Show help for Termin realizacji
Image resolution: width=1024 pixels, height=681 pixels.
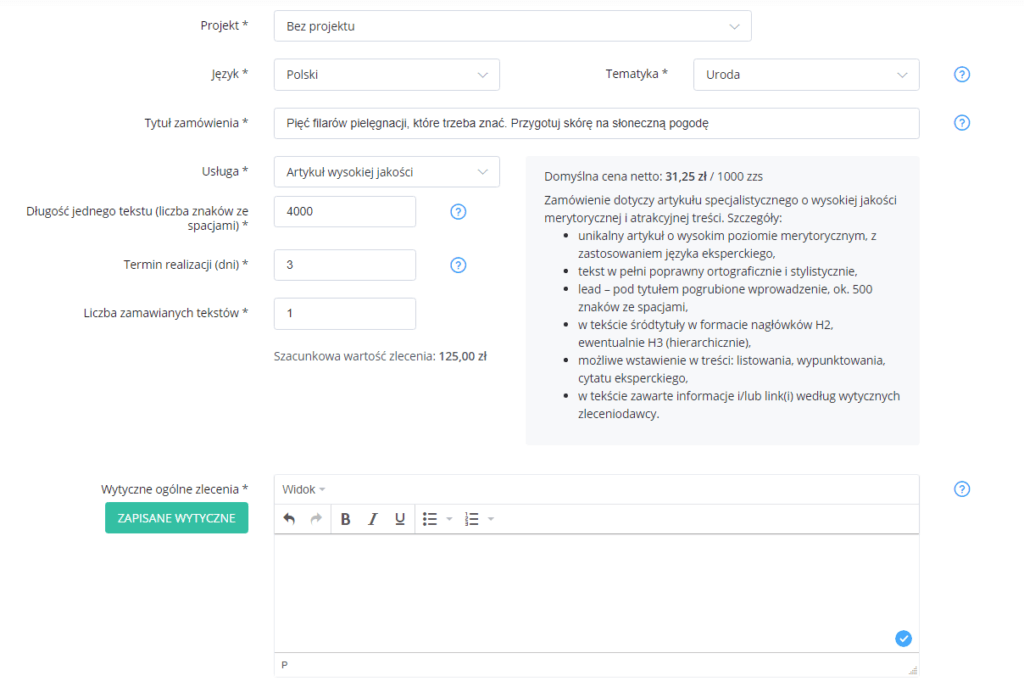pos(458,265)
